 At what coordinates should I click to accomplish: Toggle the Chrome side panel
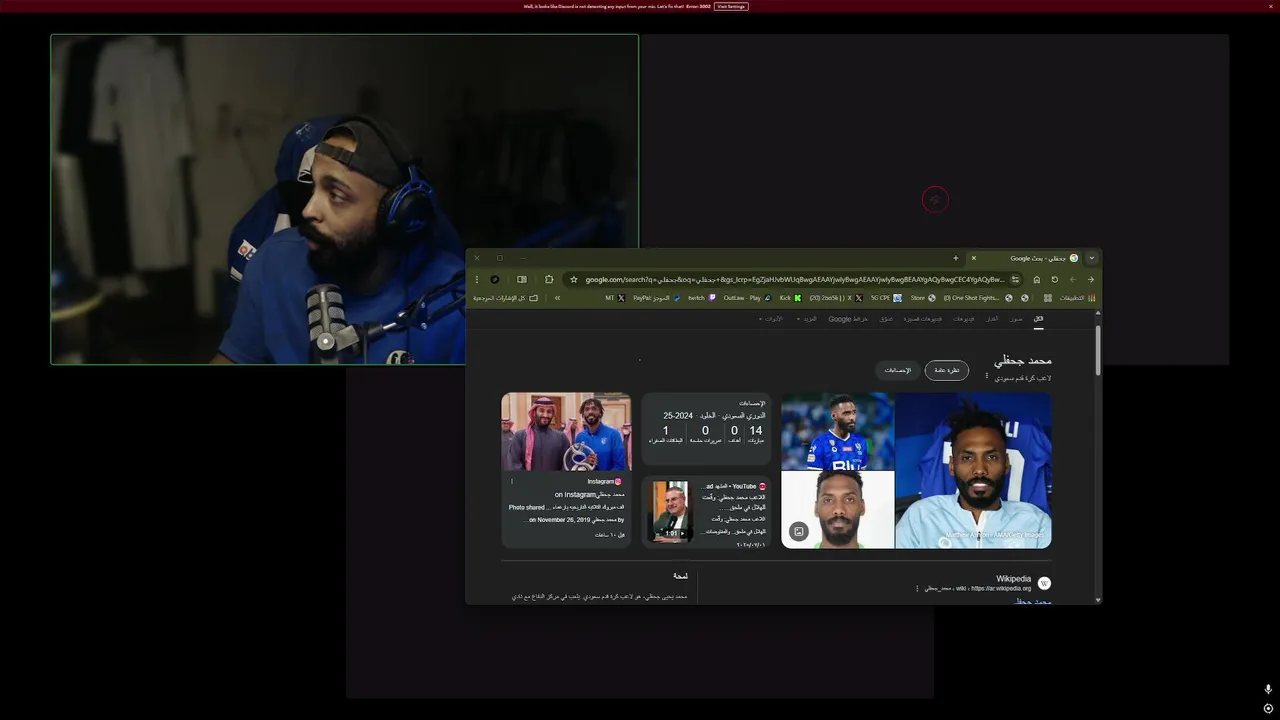coord(522,280)
